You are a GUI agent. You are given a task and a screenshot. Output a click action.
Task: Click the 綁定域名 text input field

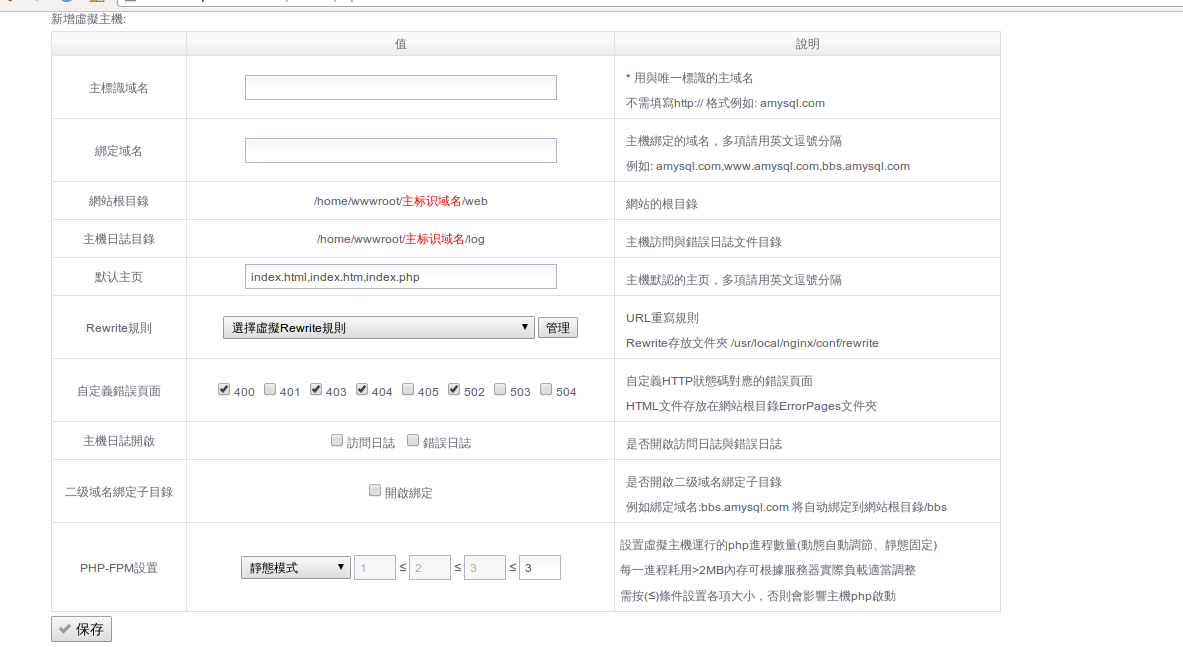click(400, 151)
